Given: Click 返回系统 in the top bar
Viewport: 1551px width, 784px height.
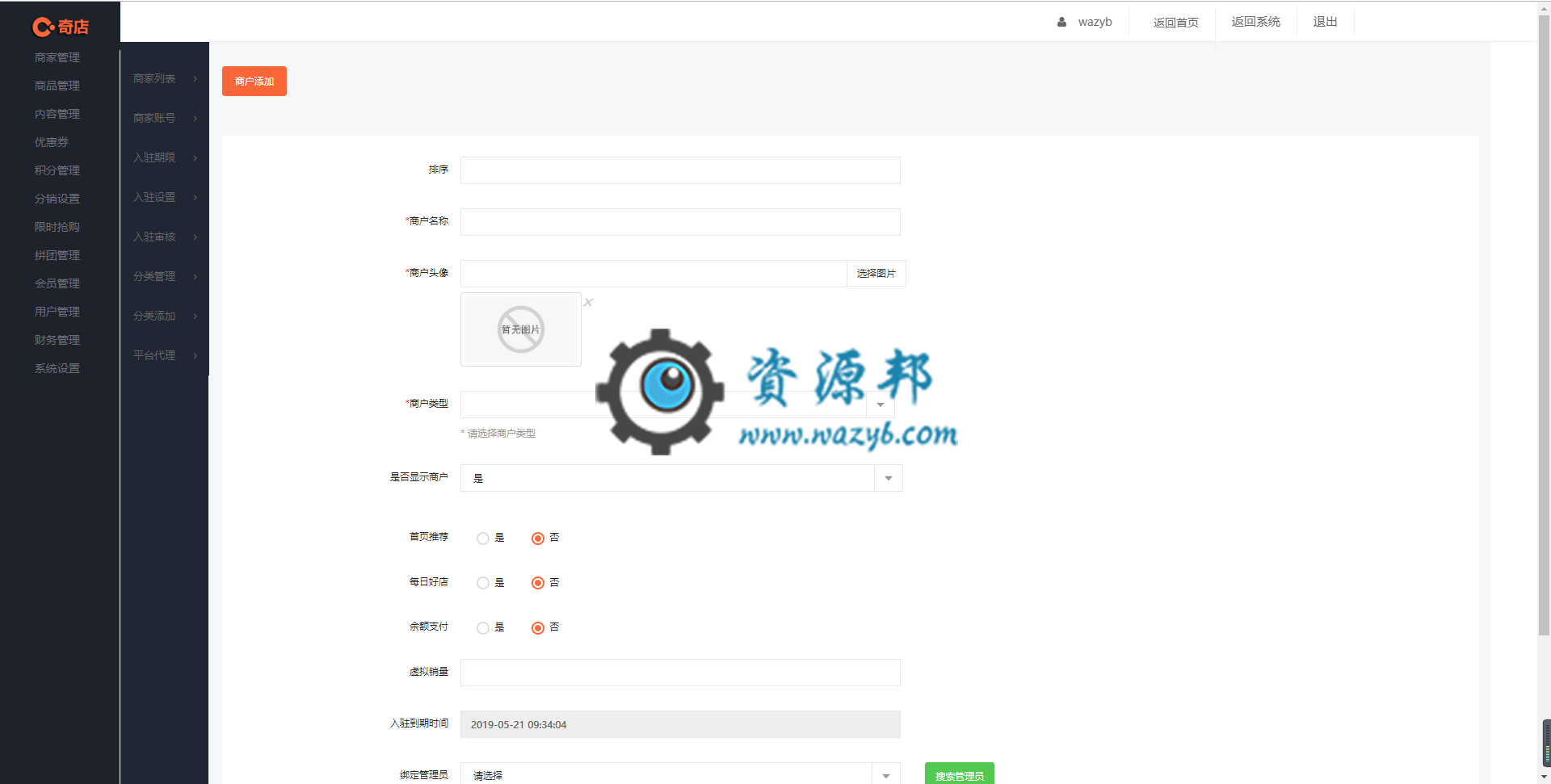Looking at the screenshot, I should pyautogui.click(x=1256, y=22).
